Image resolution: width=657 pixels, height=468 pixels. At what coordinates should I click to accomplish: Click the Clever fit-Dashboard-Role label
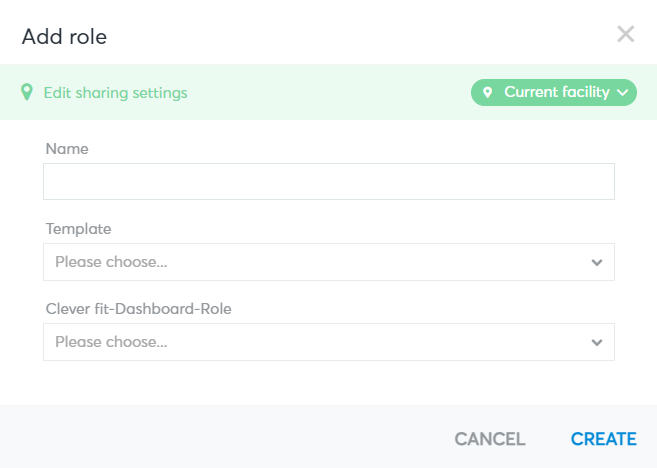pyautogui.click(x=138, y=309)
